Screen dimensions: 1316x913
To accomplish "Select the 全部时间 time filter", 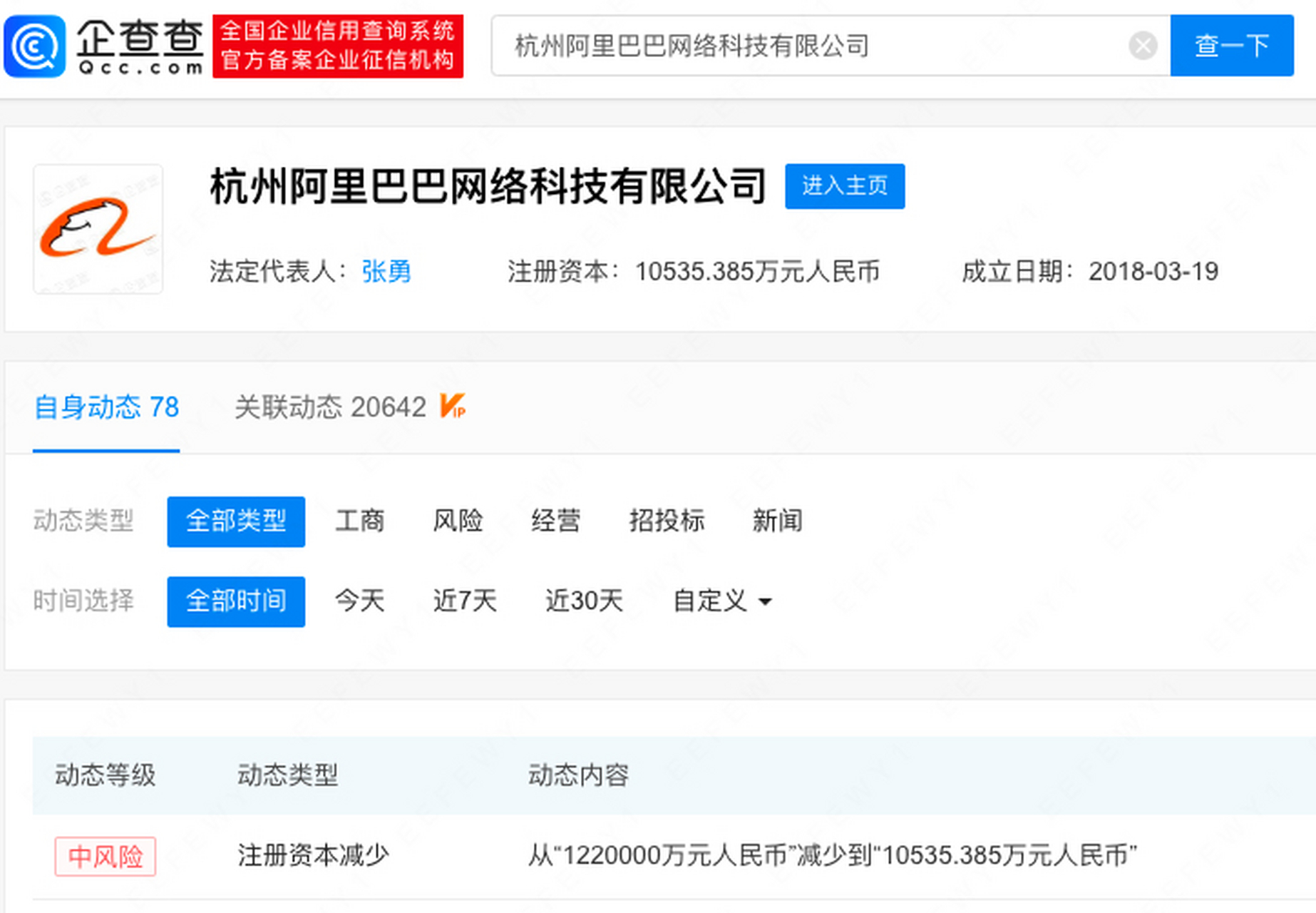I will pyautogui.click(x=236, y=601).
